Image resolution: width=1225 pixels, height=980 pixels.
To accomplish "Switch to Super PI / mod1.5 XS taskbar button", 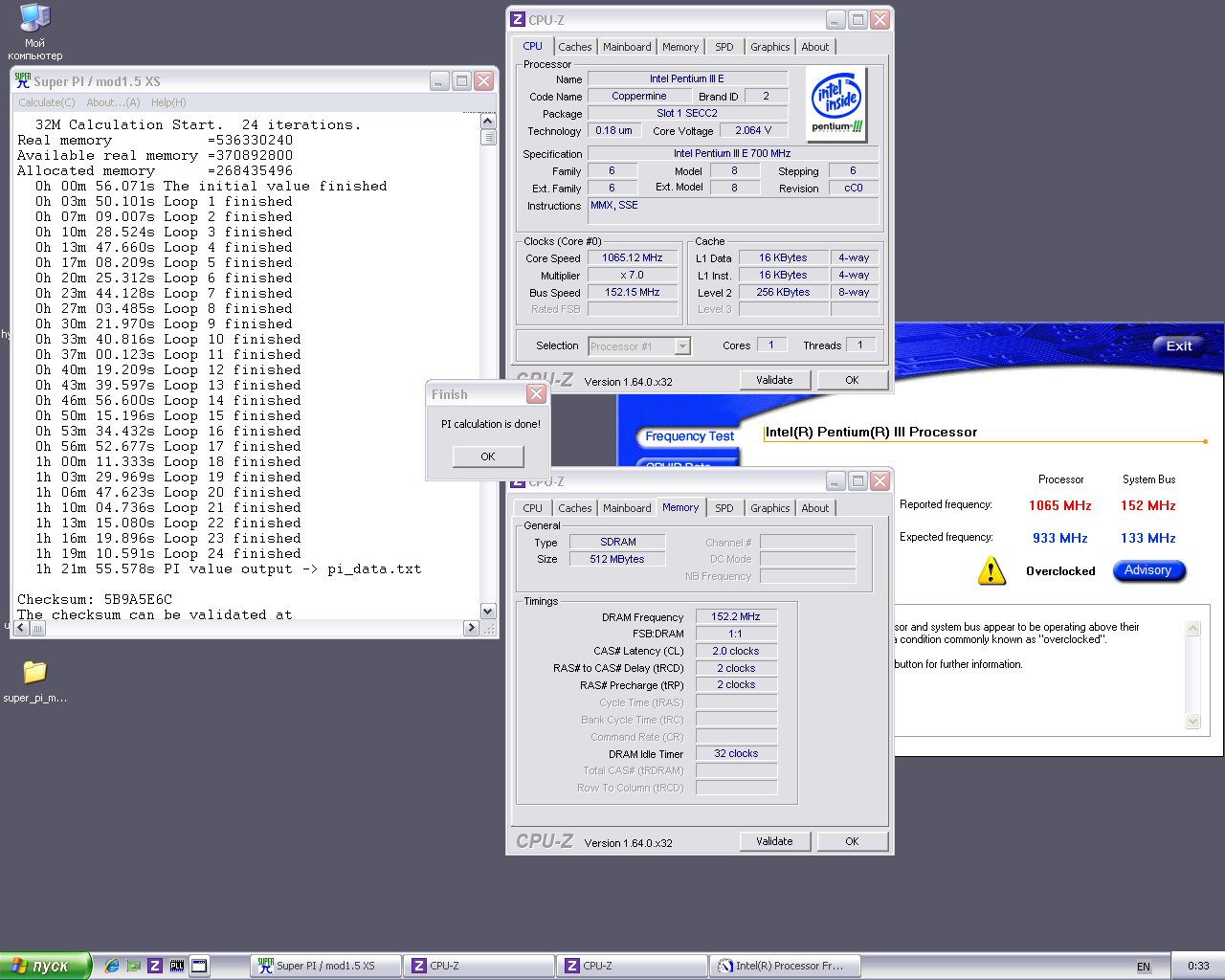I will click(x=326, y=966).
